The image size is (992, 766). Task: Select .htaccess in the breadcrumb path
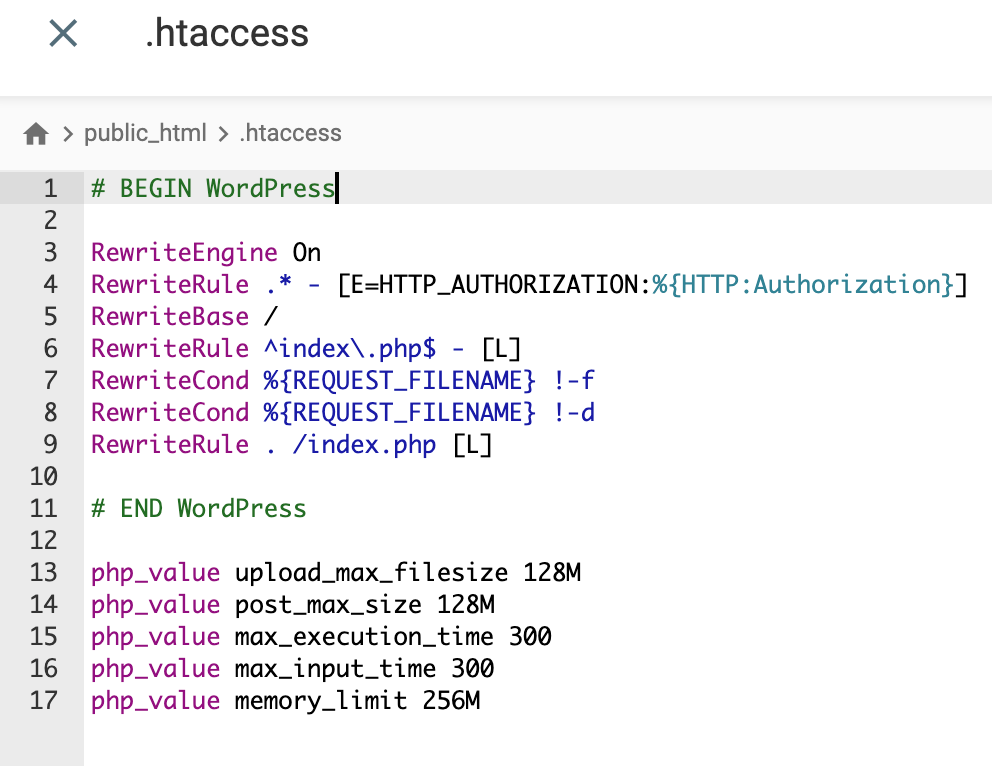tap(290, 132)
